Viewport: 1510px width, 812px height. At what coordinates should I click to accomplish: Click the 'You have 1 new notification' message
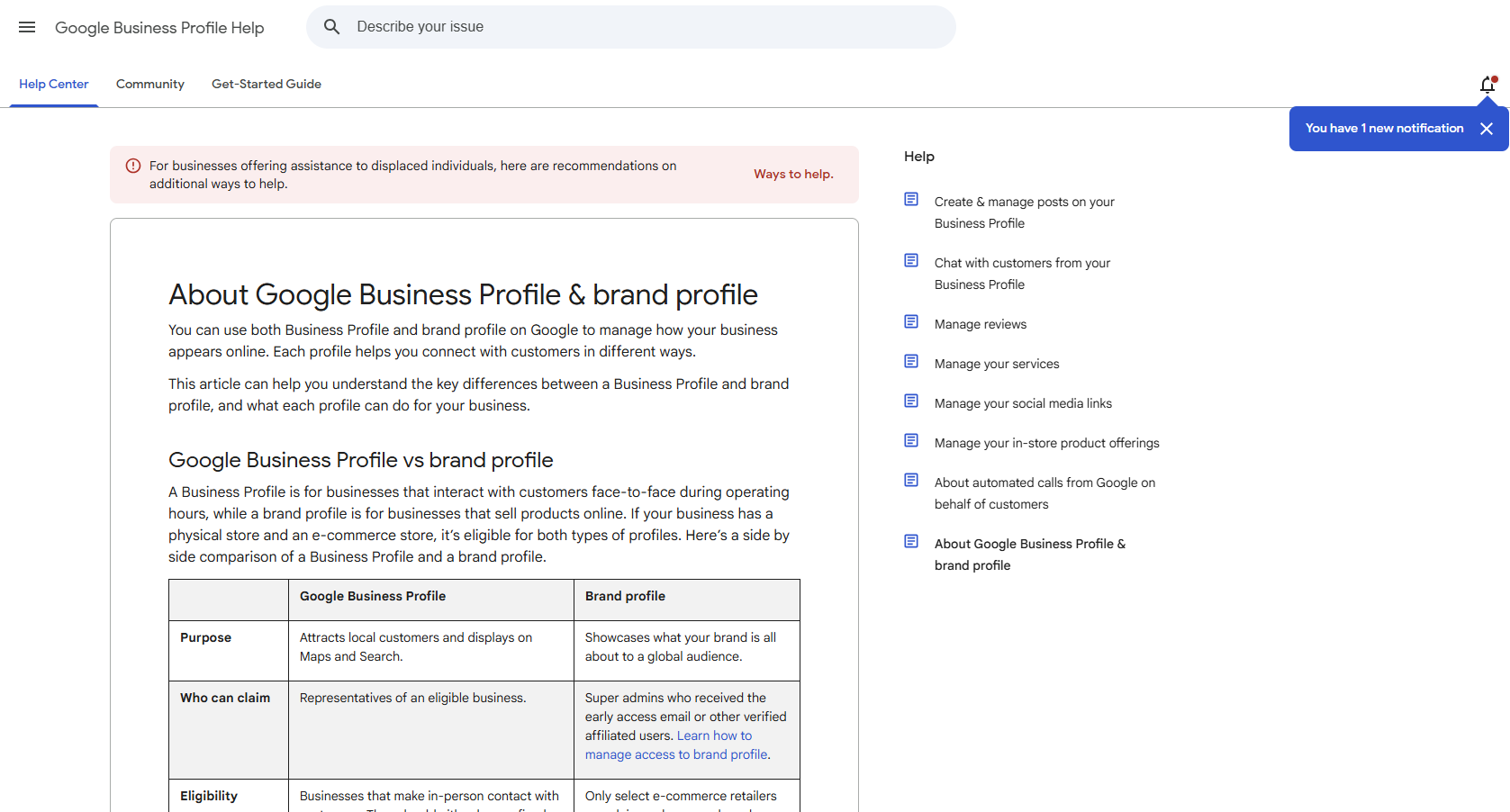[x=1385, y=129]
